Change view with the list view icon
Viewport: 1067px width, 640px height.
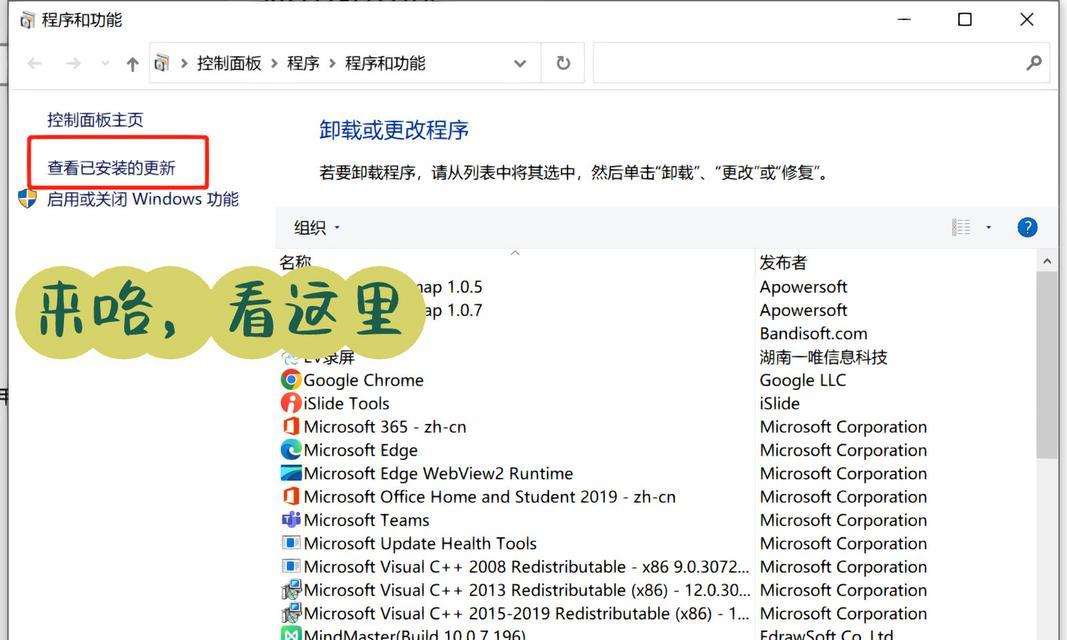pos(961,227)
